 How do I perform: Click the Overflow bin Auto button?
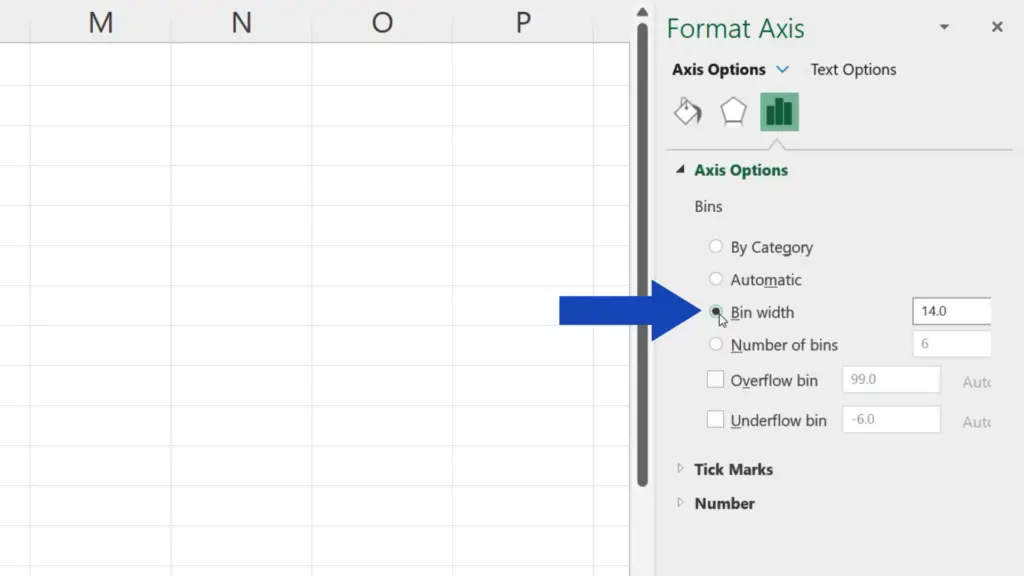point(976,381)
